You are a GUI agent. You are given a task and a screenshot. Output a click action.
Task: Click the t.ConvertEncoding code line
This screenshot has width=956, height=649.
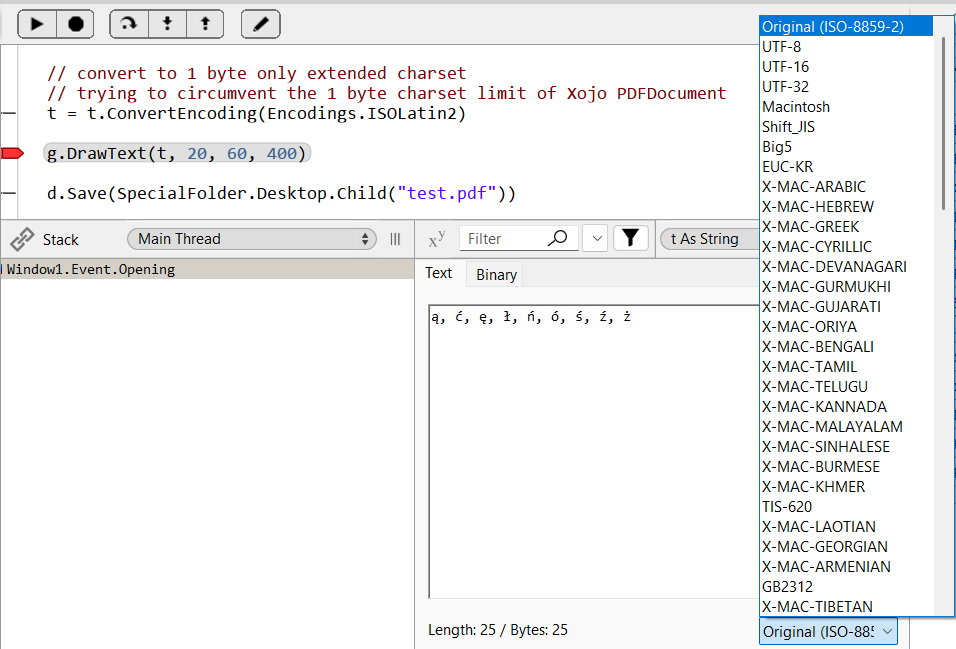pyautogui.click(x=257, y=113)
